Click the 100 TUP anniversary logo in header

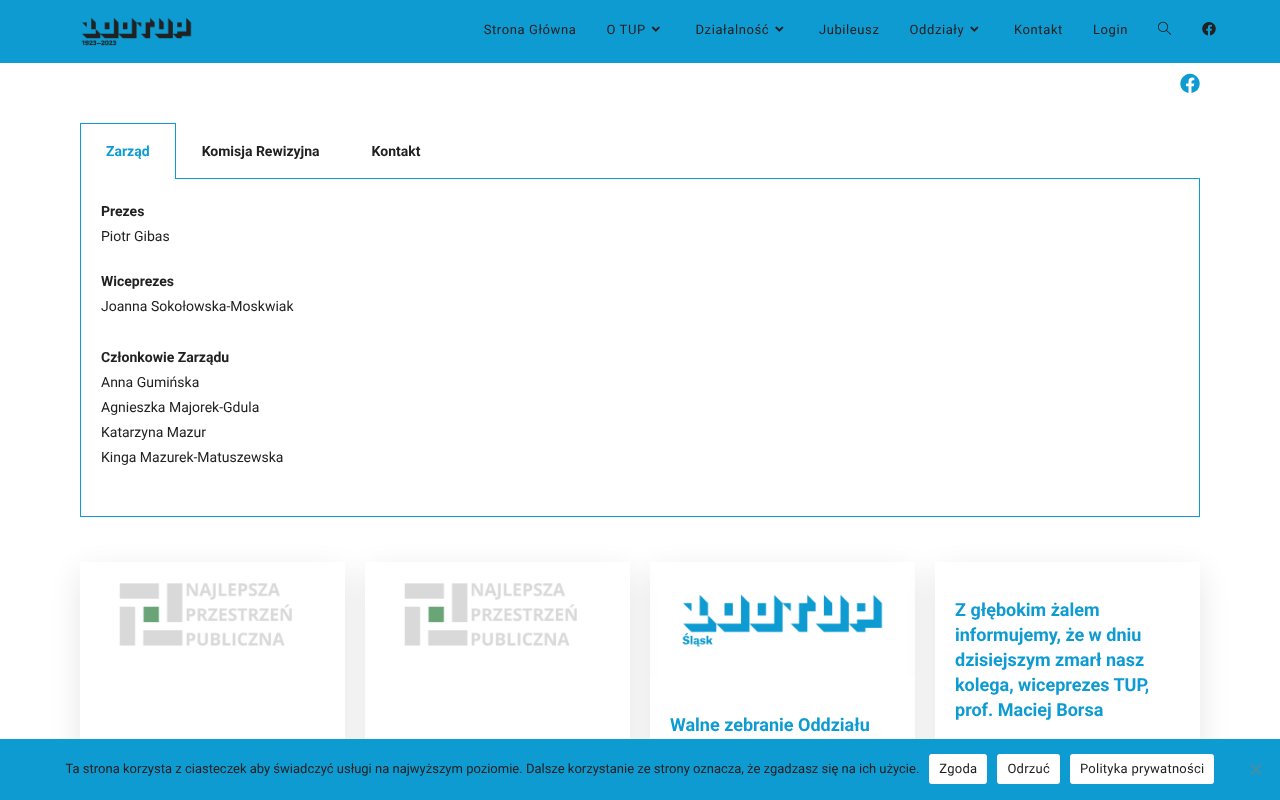pos(135,31)
